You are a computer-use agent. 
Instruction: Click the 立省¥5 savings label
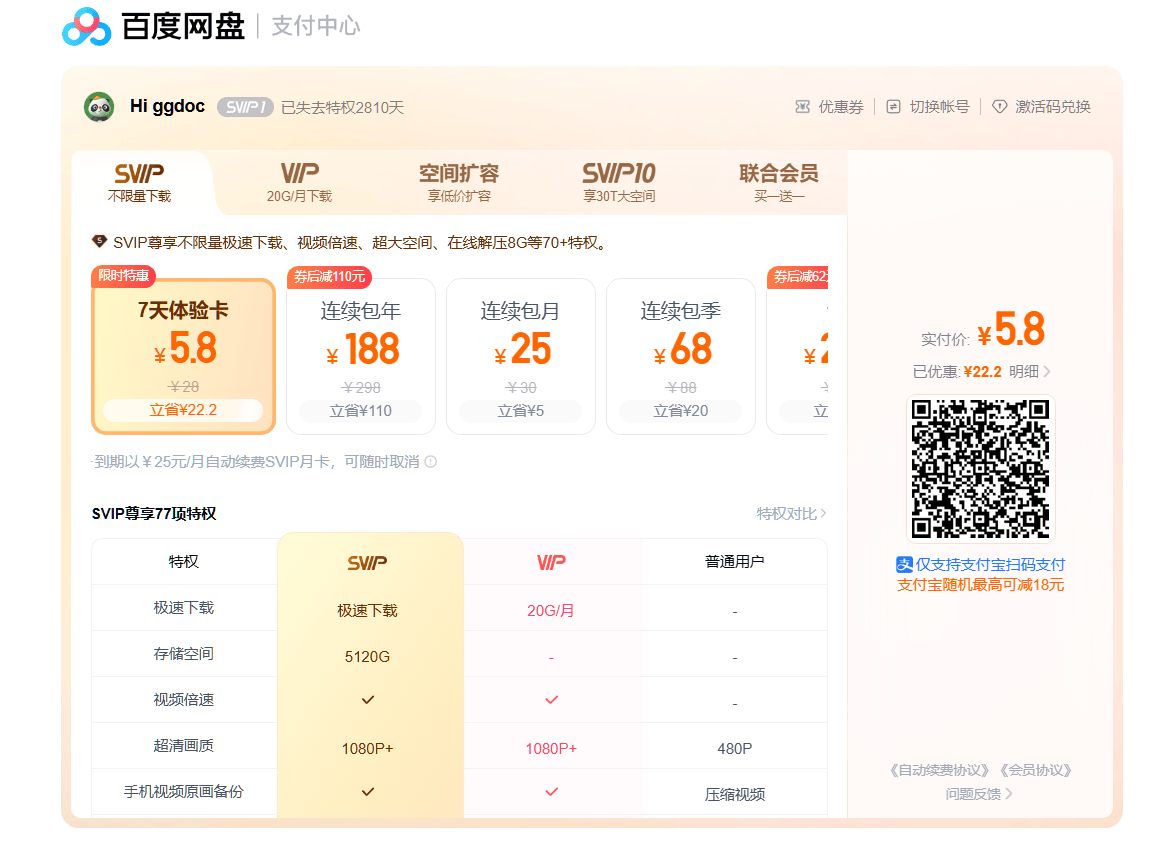click(520, 411)
